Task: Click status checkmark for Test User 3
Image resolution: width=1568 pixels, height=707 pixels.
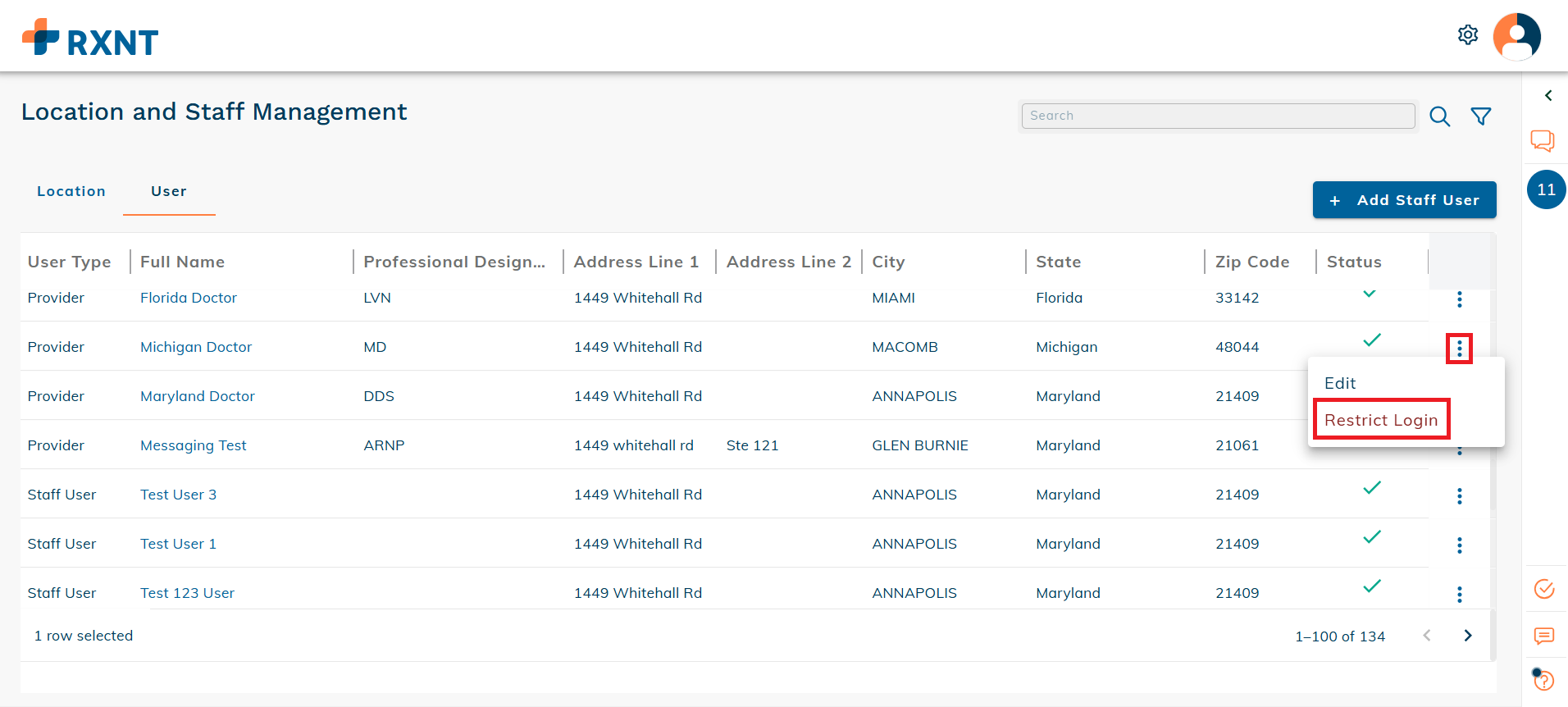Action: (1372, 487)
